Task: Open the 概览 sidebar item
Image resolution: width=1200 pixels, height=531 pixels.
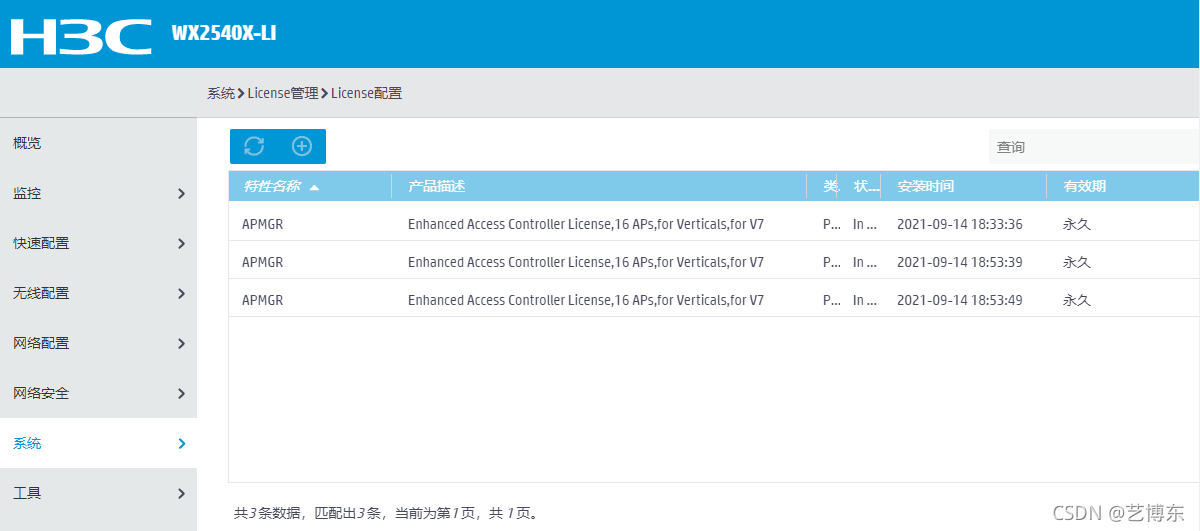Action: 98,143
